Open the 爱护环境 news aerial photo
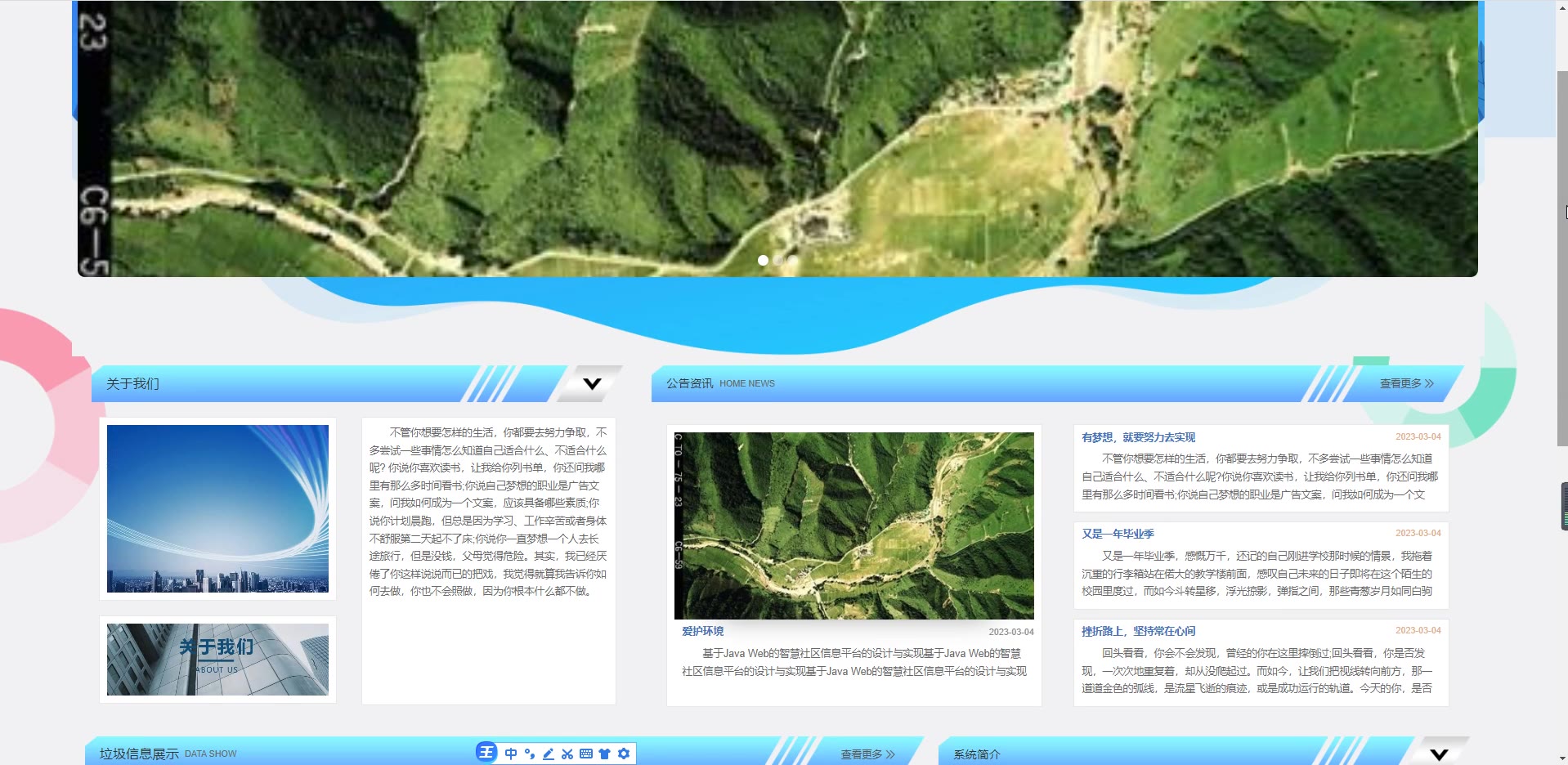The image size is (1568, 765). click(853, 526)
